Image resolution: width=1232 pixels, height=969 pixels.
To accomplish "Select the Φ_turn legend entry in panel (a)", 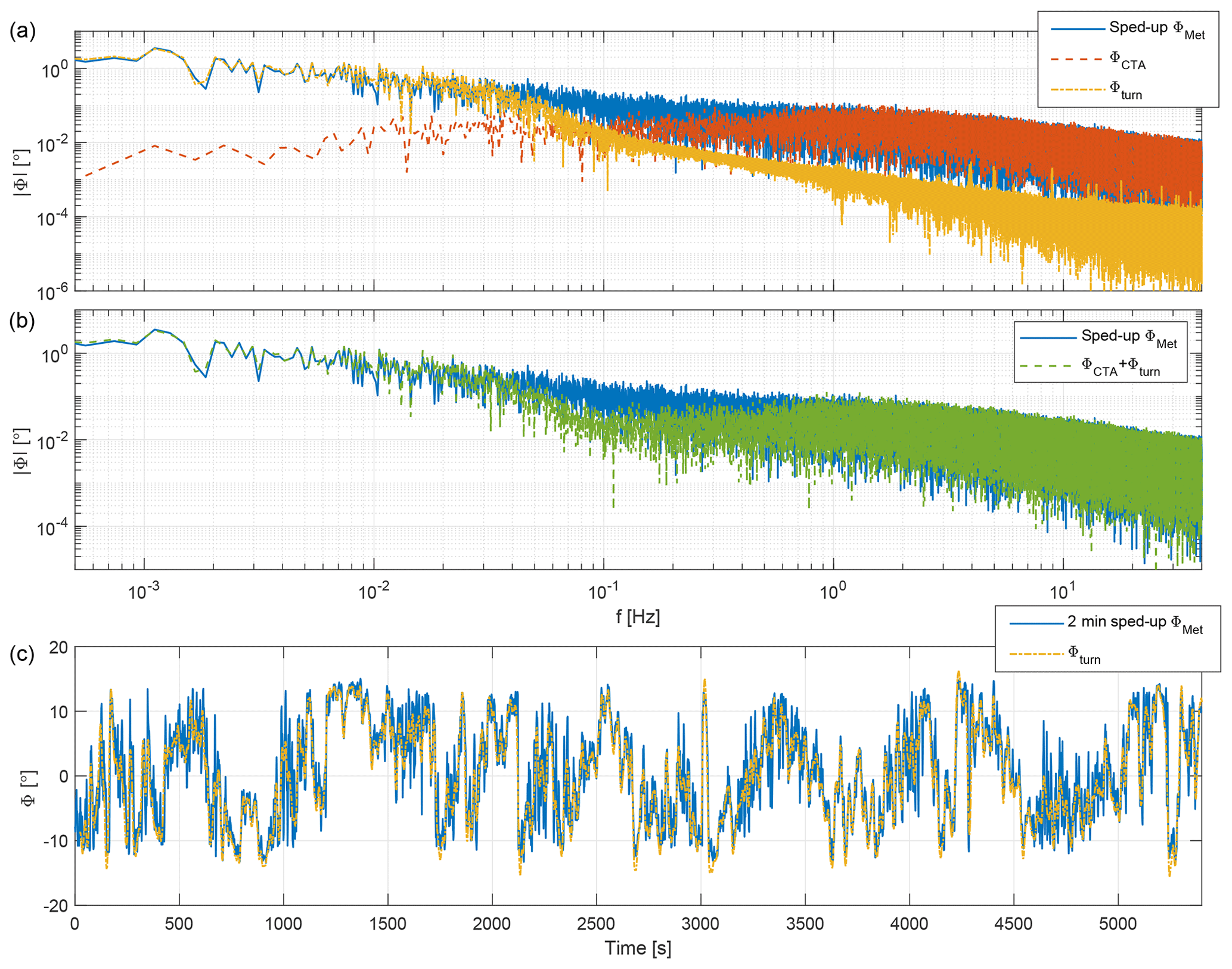I will [1125, 89].
